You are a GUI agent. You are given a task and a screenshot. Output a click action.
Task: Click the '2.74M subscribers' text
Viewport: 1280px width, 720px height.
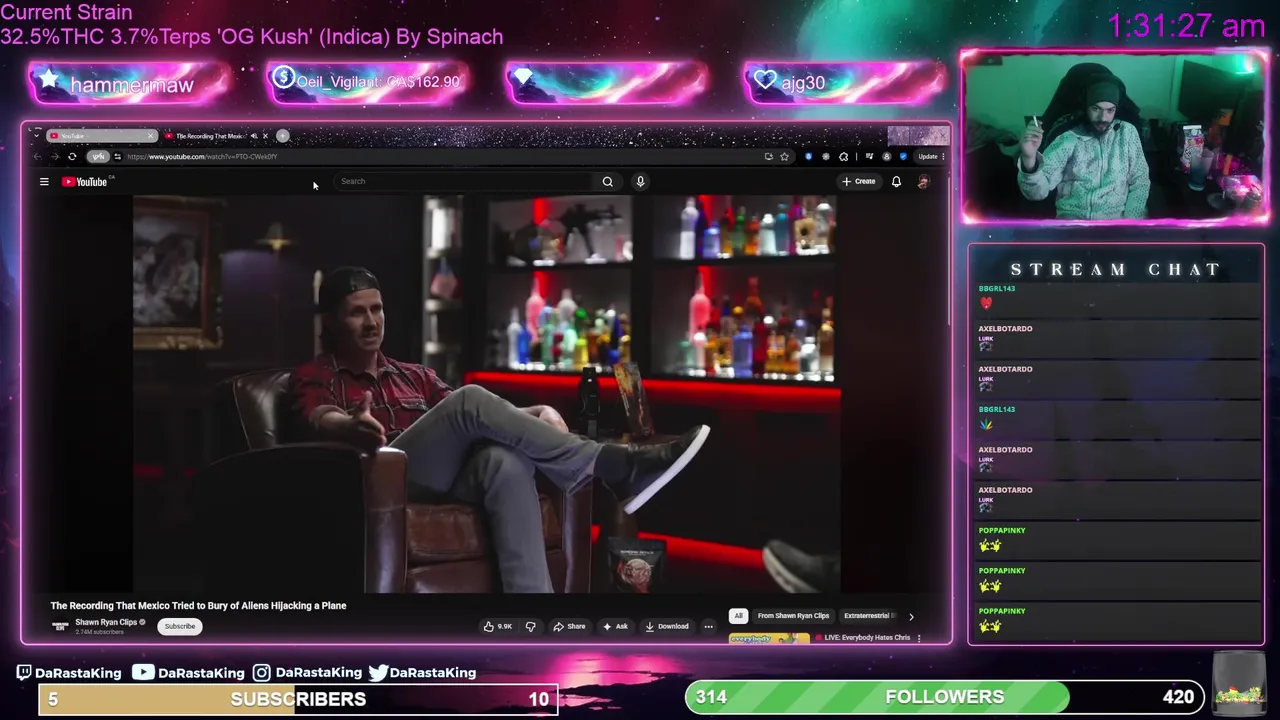point(99,632)
